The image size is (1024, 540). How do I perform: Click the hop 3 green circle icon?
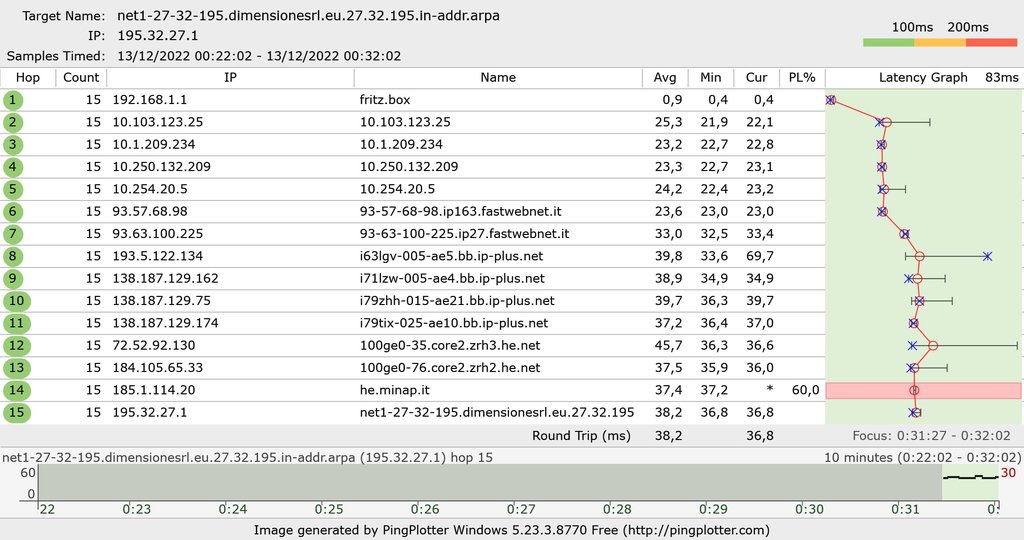coord(12,144)
